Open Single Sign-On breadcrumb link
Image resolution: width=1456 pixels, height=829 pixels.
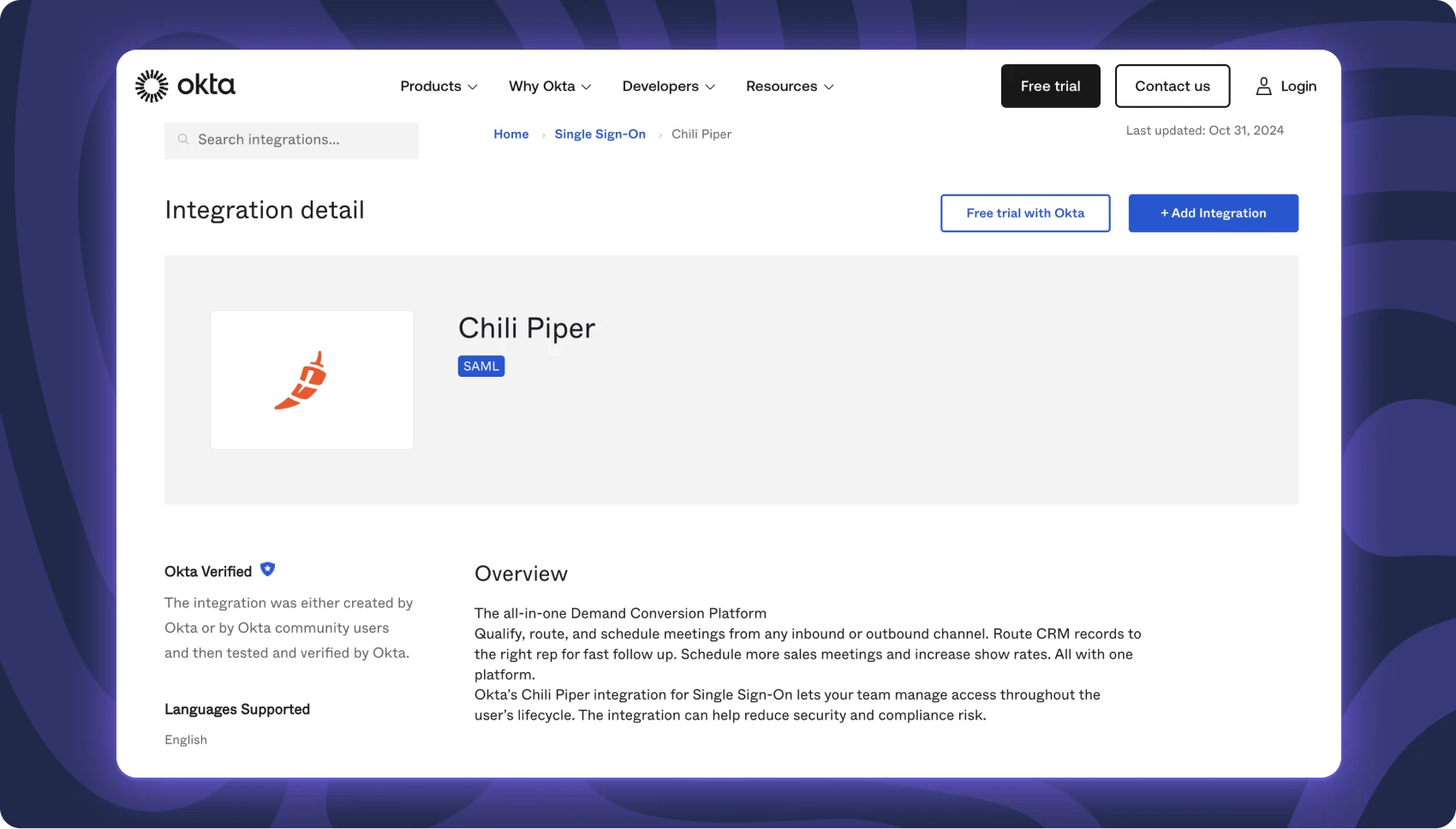(x=600, y=134)
